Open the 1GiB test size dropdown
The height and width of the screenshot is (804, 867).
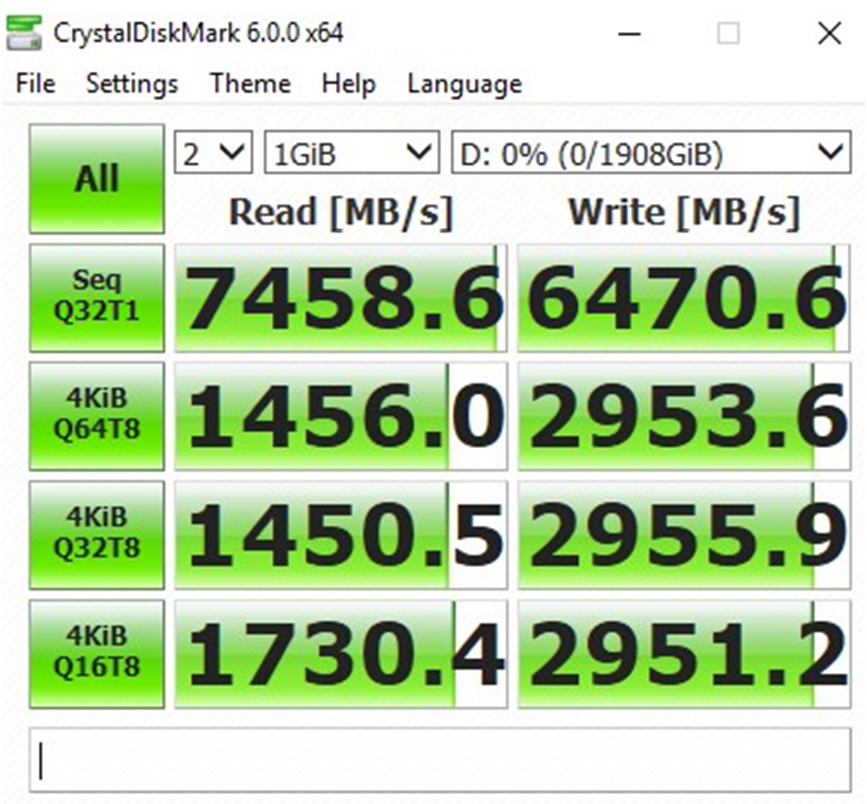coord(351,153)
